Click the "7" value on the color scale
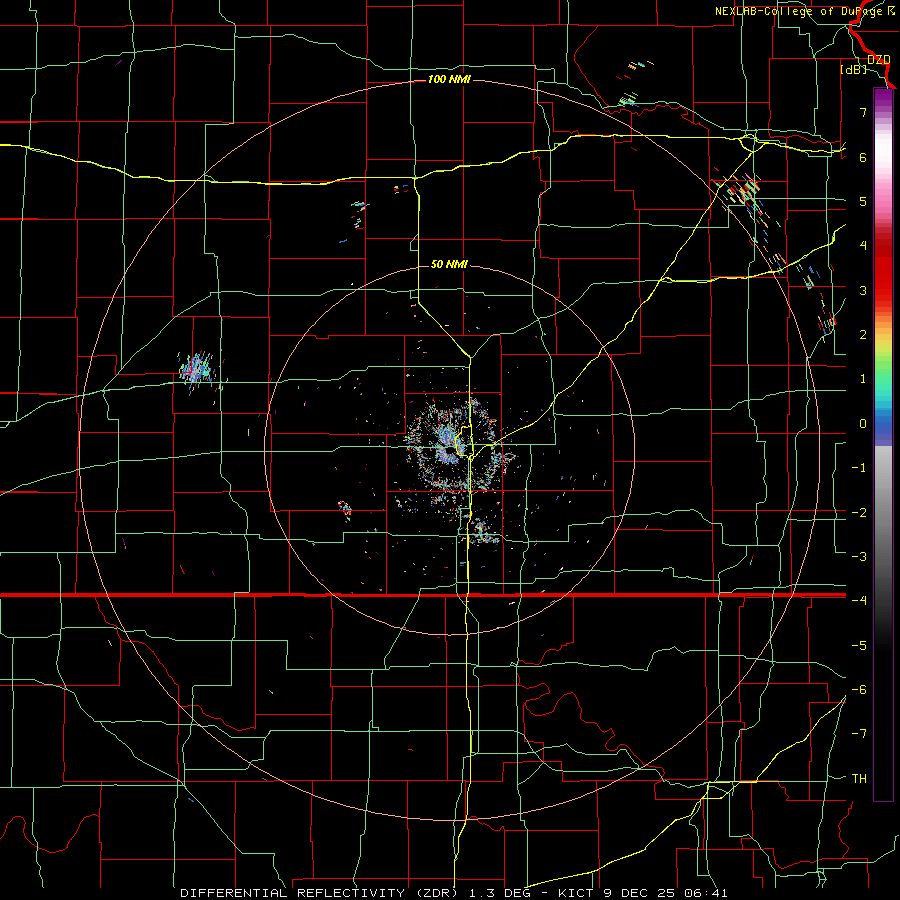Screen dimensions: 900x900 (863, 112)
